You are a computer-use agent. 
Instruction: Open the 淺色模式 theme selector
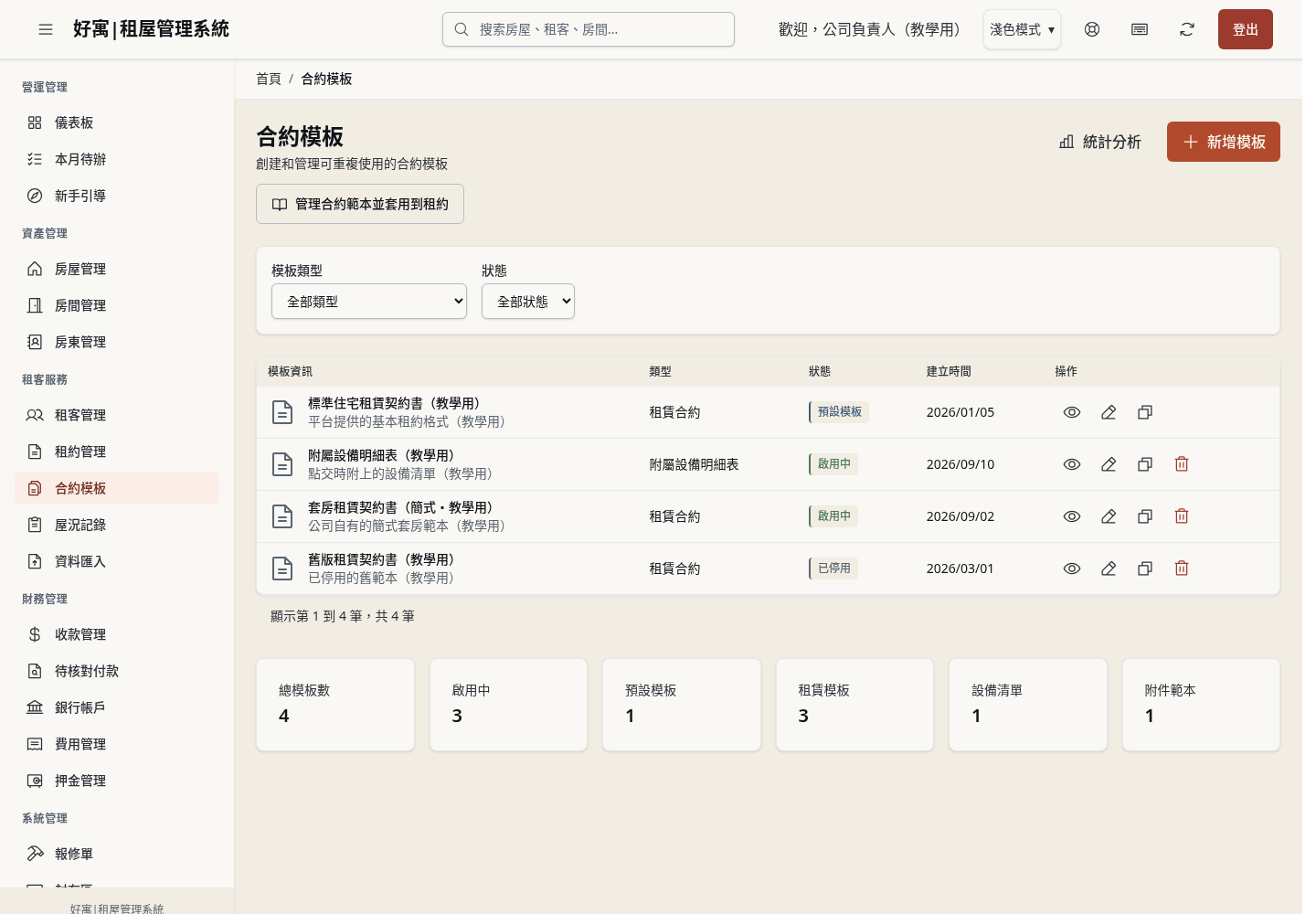pos(1022,29)
